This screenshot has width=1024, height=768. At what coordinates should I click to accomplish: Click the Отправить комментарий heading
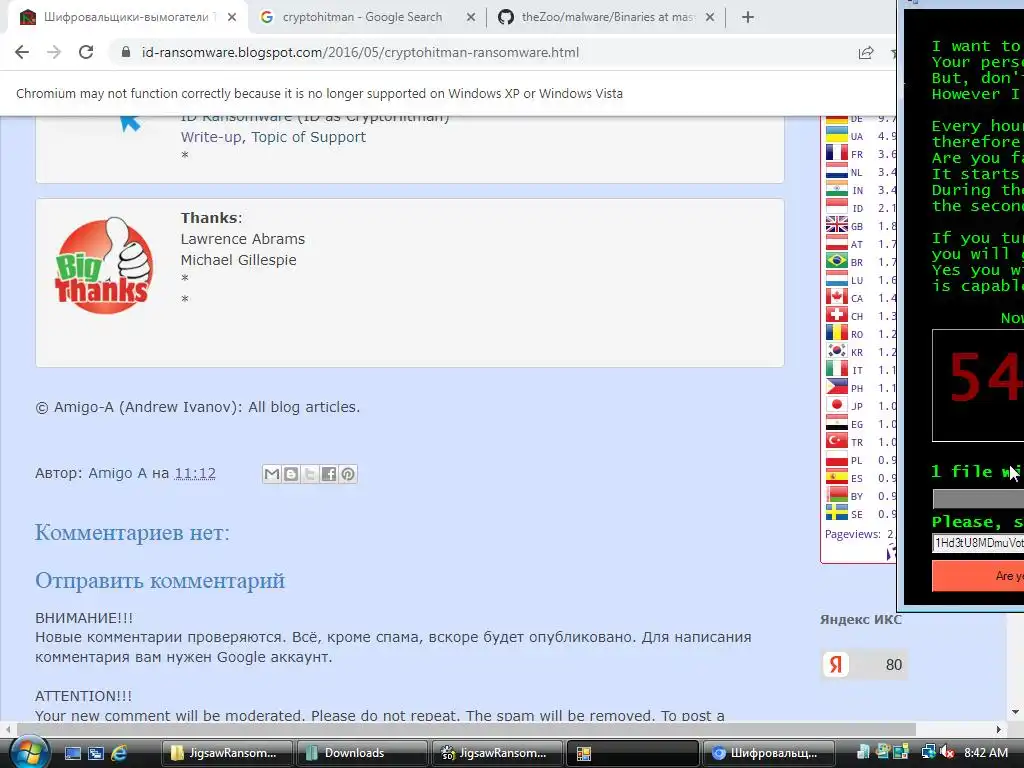pos(160,581)
